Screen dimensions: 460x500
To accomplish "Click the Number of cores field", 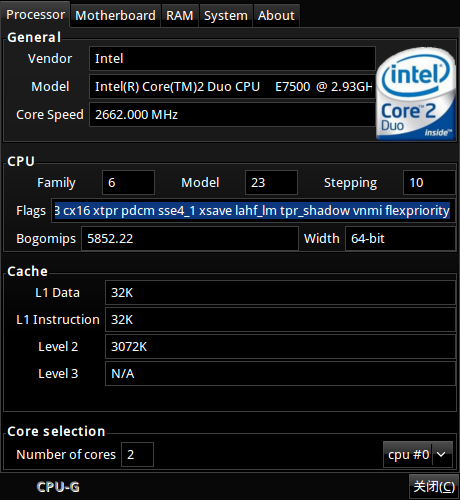I will pyautogui.click(x=137, y=455).
